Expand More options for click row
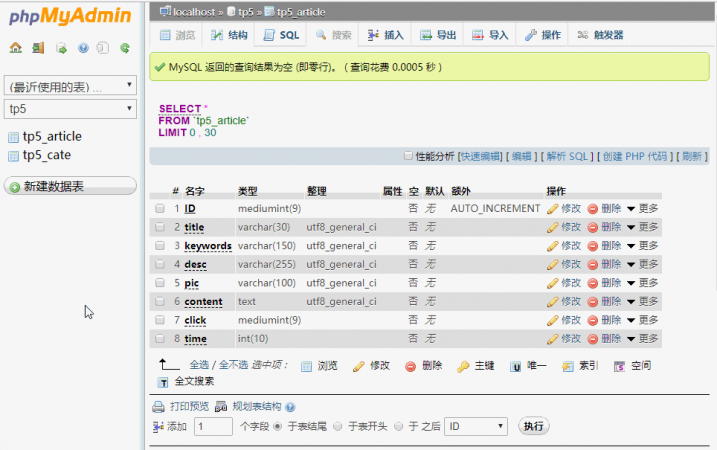The width and height of the screenshot is (717, 450). (643, 320)
